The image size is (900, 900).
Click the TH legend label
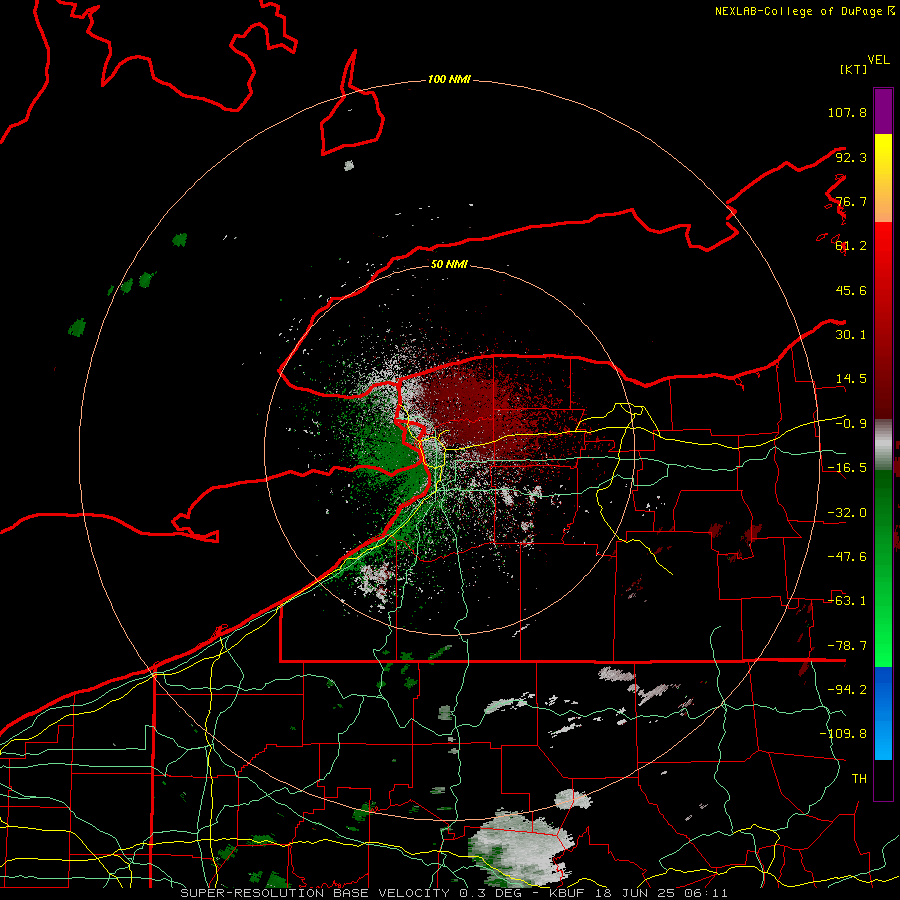tap(859, 779)
